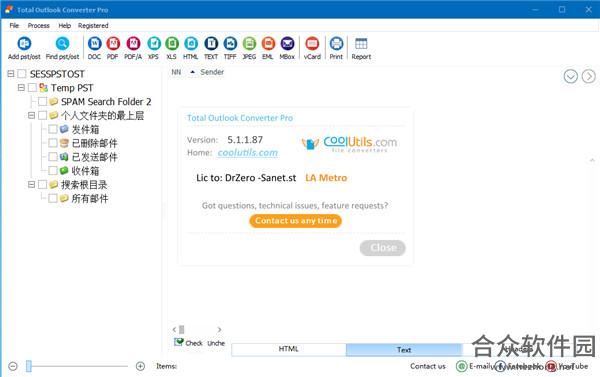Open the Process menu

(x=39, y=26)
